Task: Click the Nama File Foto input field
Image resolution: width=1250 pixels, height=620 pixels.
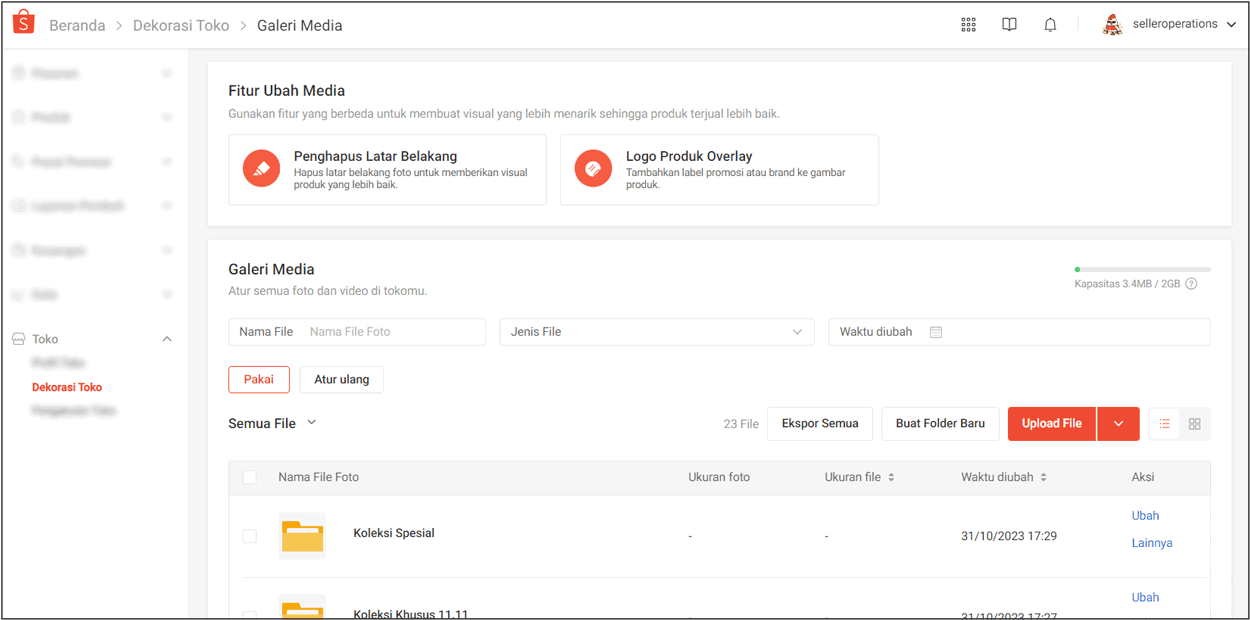Action: (392, 332)
